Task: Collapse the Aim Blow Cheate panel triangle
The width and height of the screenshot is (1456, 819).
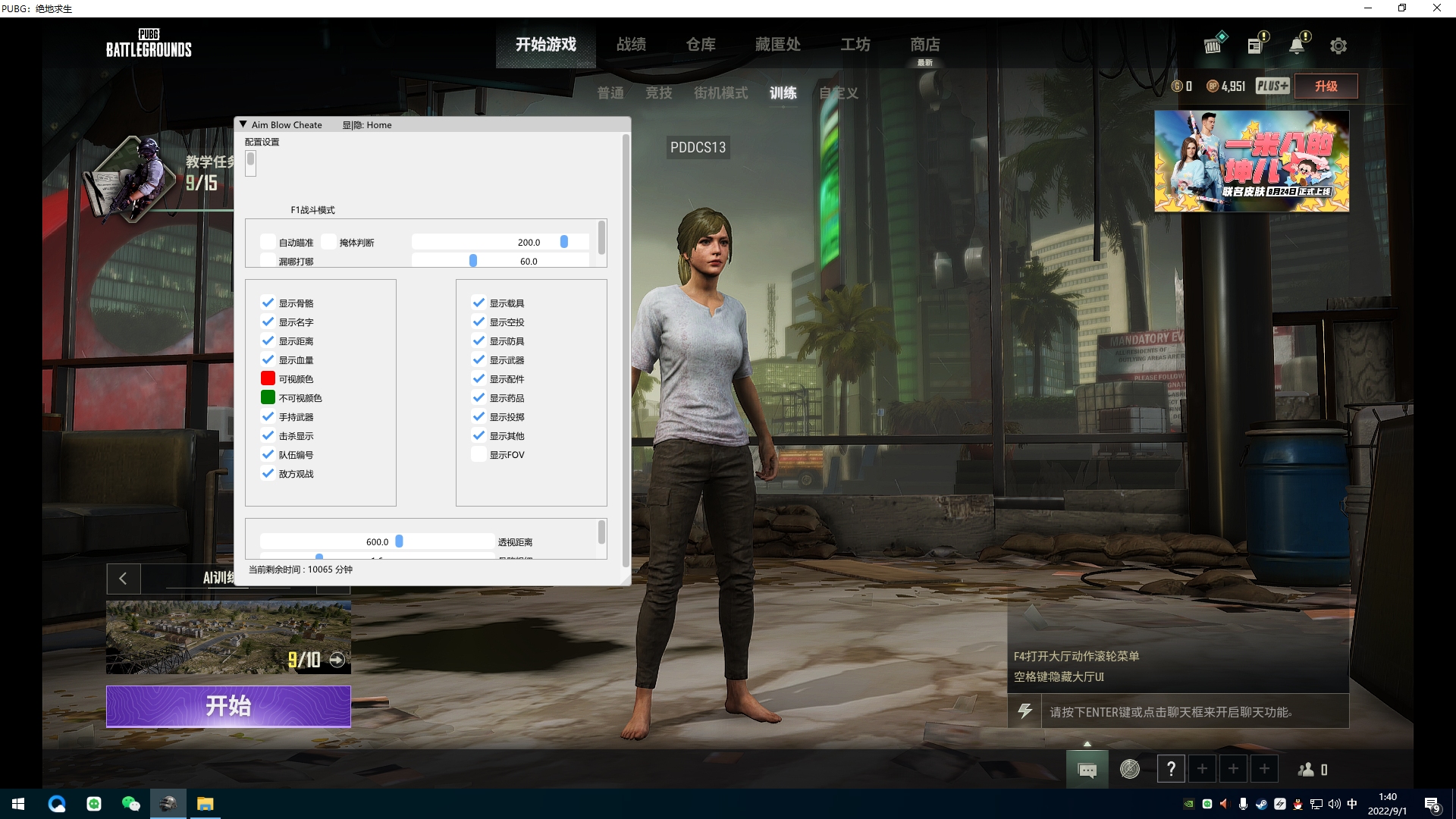Action: [243, 124]
